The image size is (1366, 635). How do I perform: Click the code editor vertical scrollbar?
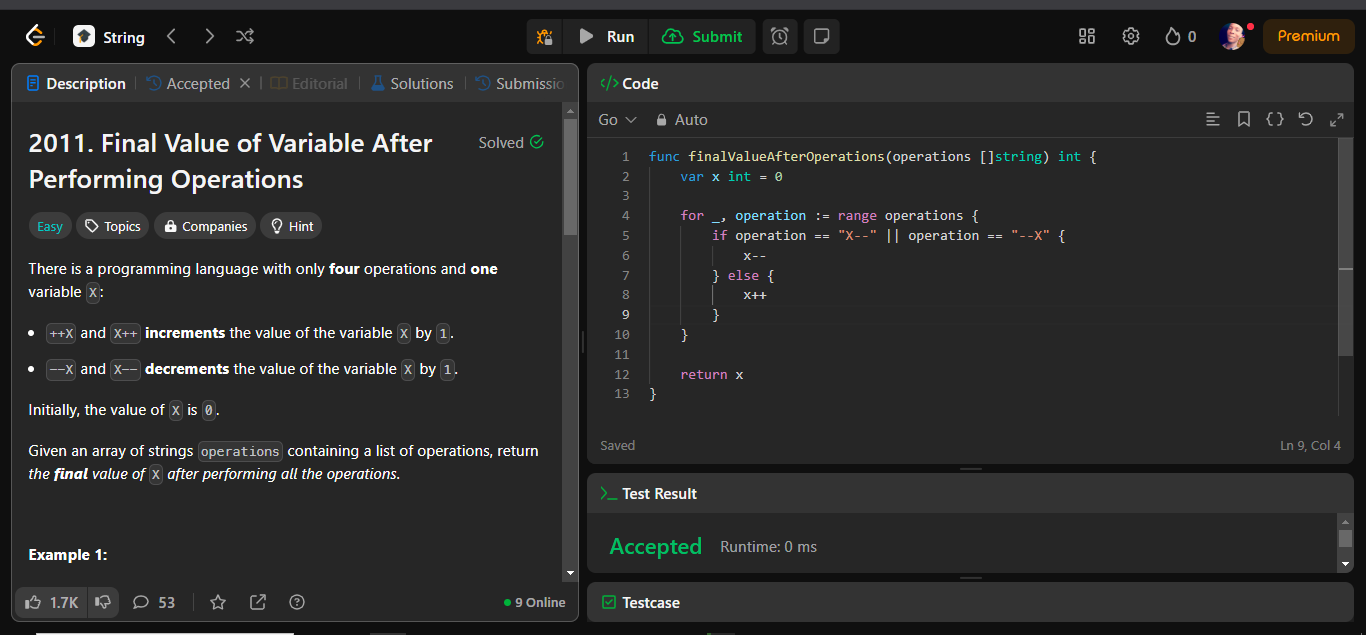pyautogui.click(x=1346, y=248)
